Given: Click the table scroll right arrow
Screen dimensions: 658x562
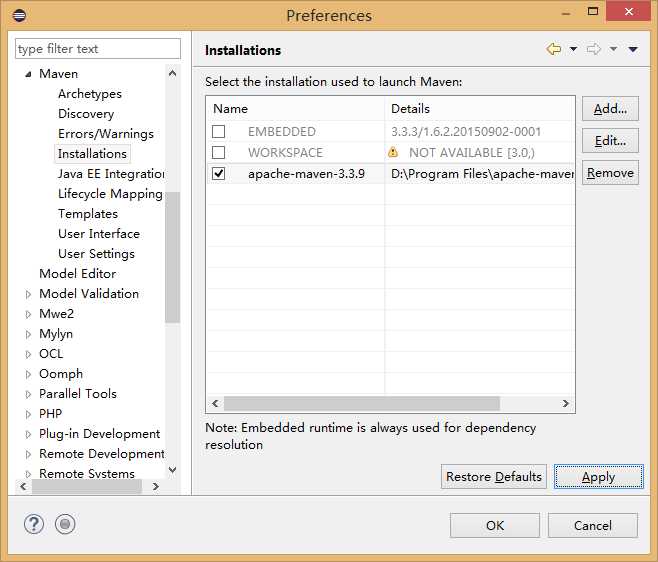Looking at the screenshot, I should (566, 403).
